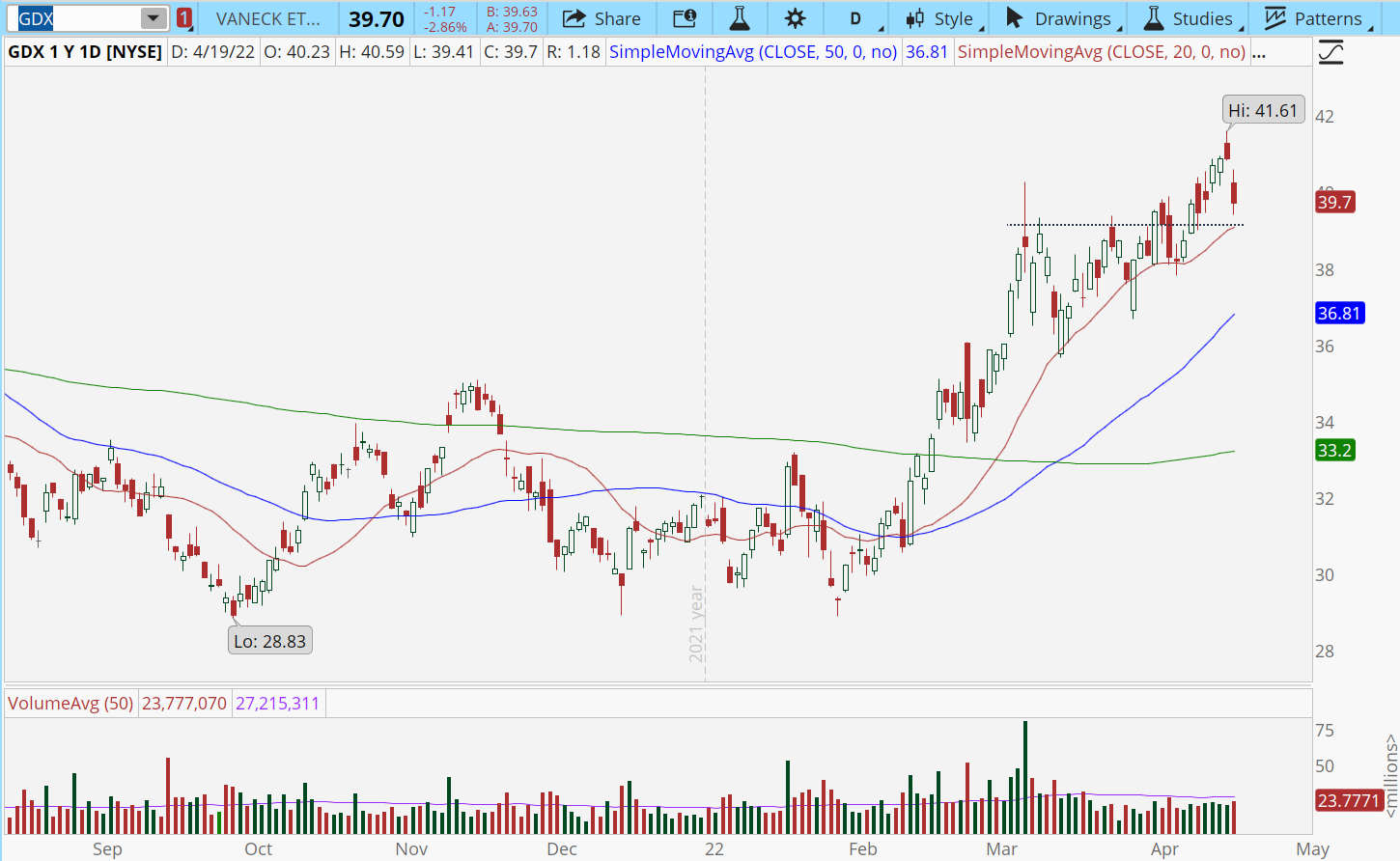Expand the hidden study labels with the ellipsis
The height and width of the screenshot is (861, 1400).
click(1259, 53)
